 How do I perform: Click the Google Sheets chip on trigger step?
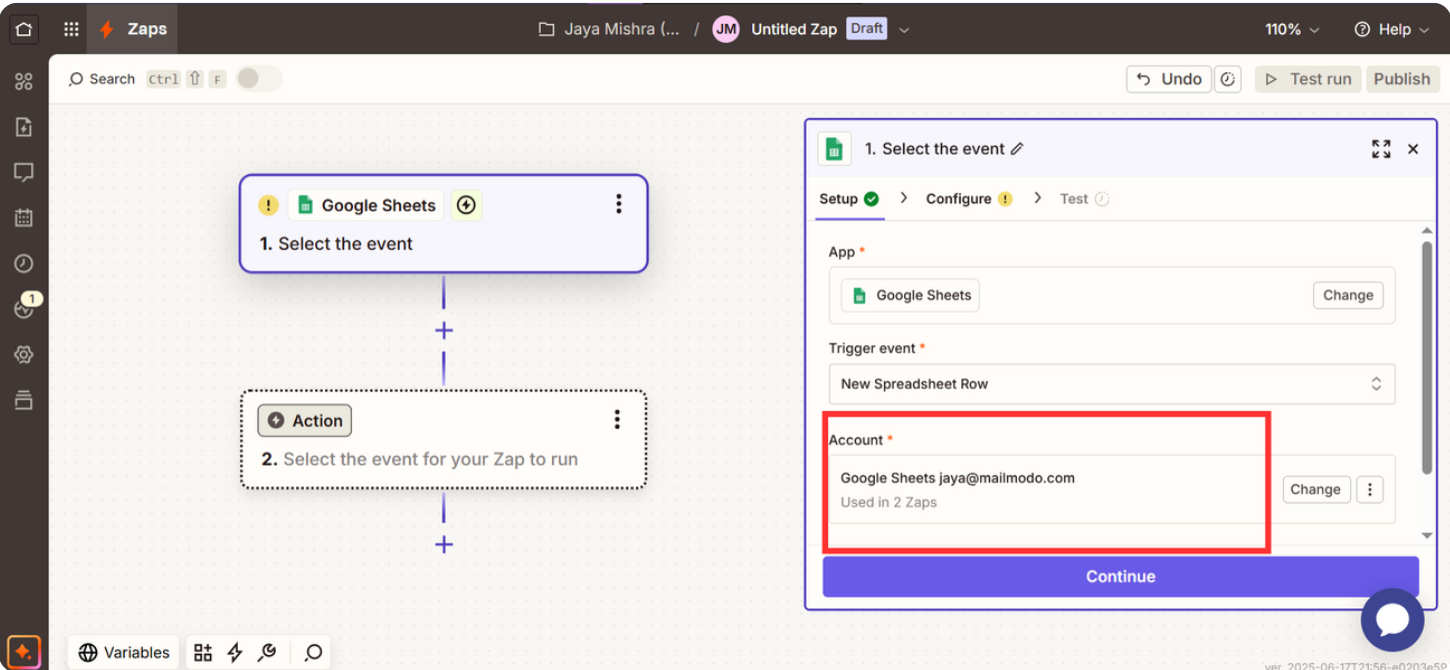click(366, 205)
